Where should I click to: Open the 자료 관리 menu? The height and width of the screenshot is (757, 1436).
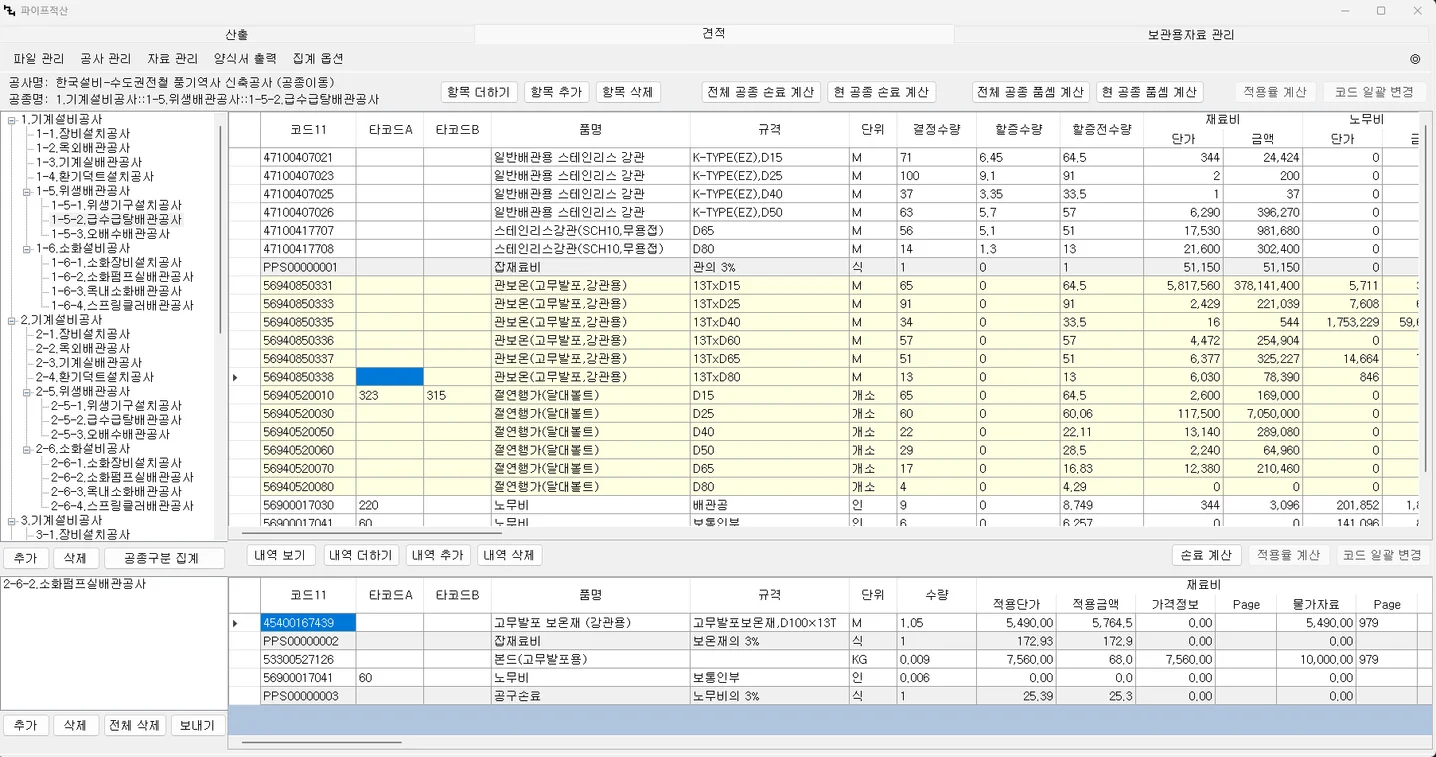click(173, 59)
